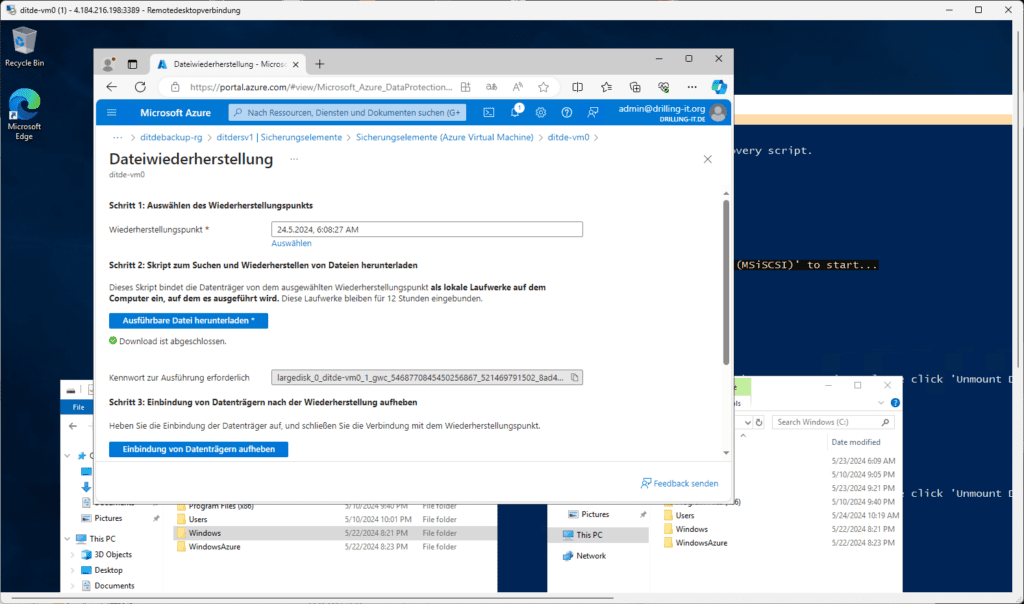This screenshot has height=604, width=1024.
Task: Open Recycle Bin desktop icon
Action: [24, 47]
